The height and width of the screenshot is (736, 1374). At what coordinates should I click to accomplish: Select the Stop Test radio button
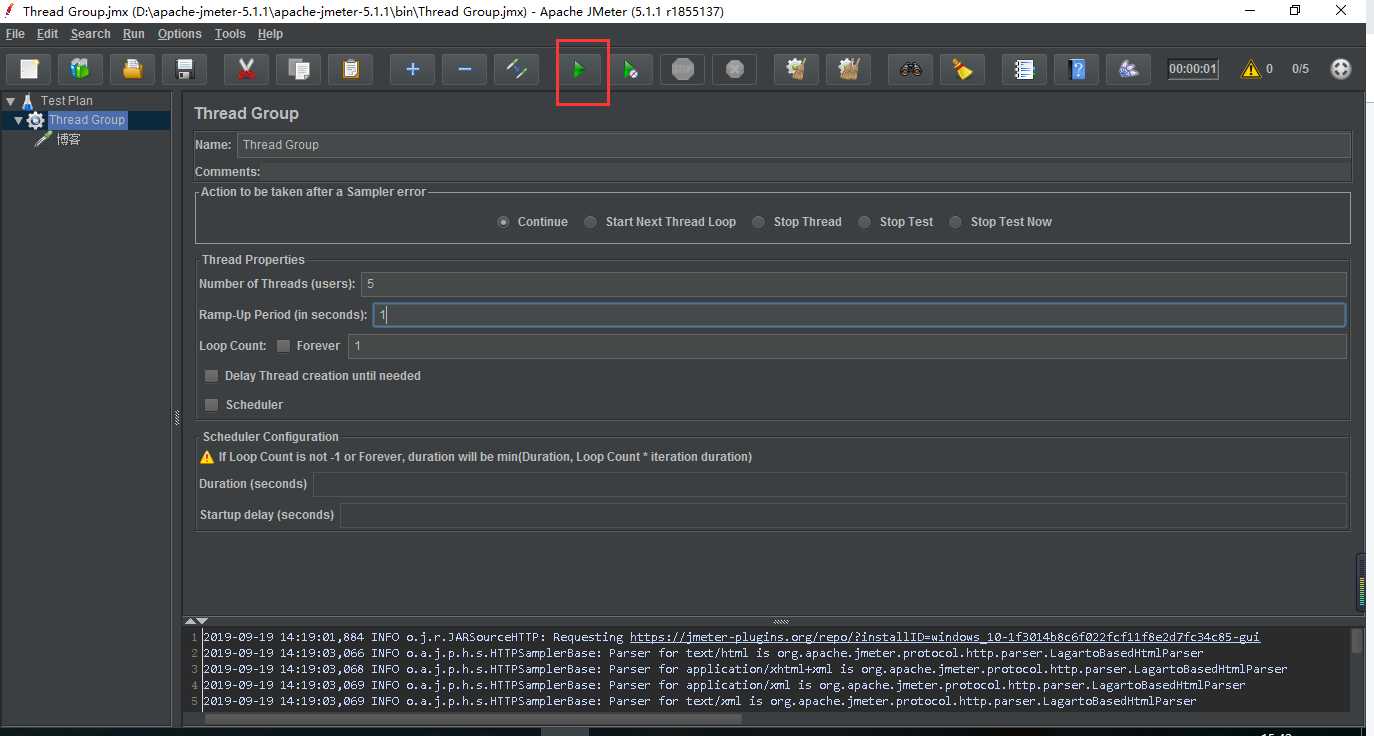865,222
